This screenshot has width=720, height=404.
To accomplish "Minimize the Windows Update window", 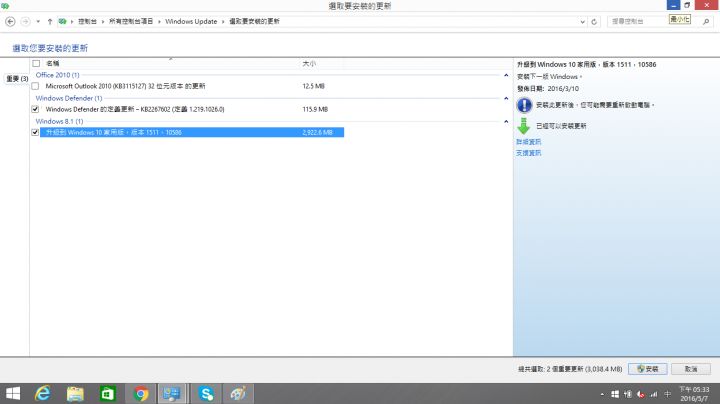I will point(673,5).
